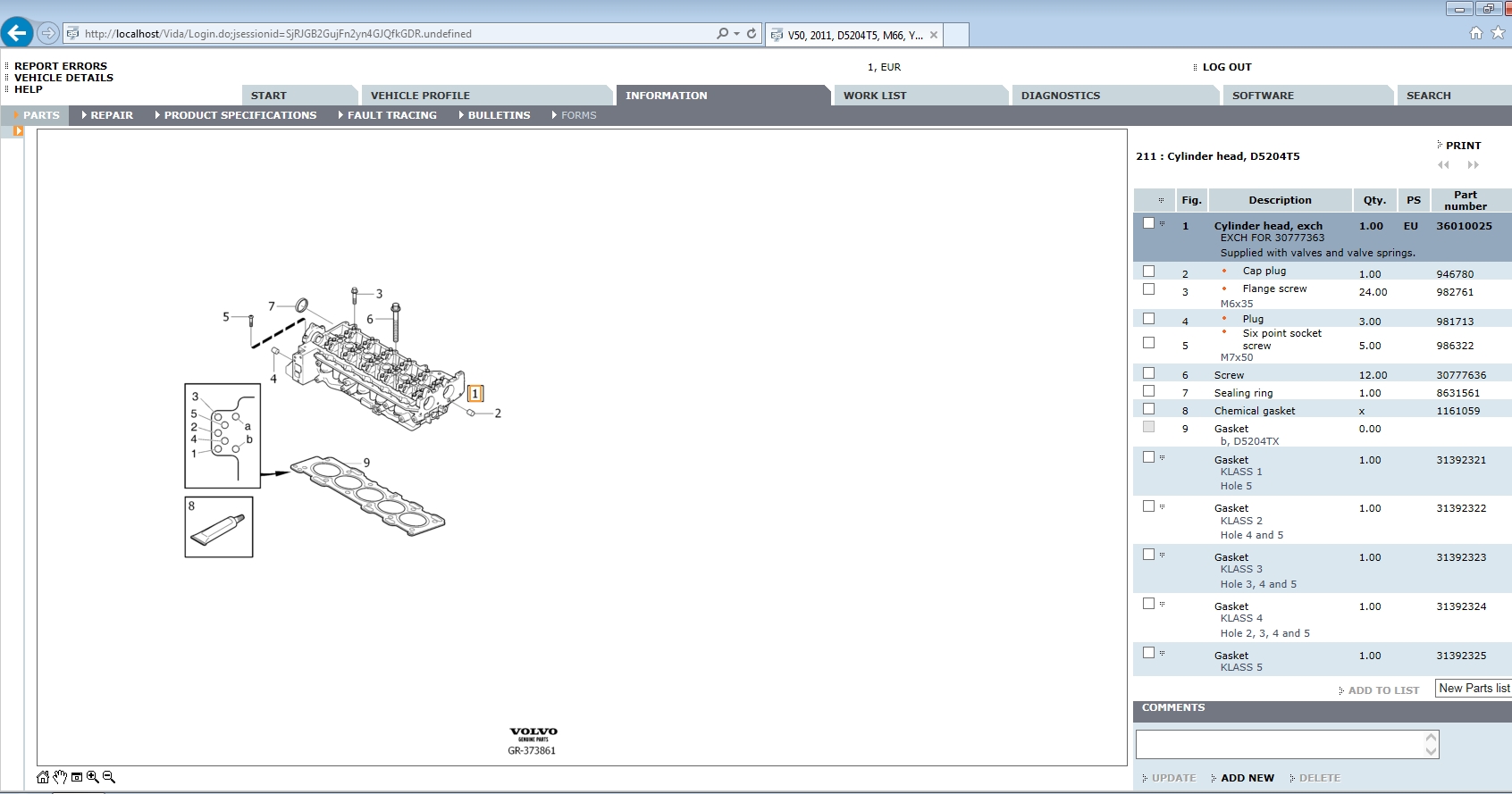Click highlighted callout 1 on diagram
The width and height of the screenshot is (1512, 794).
coord(475,393)
